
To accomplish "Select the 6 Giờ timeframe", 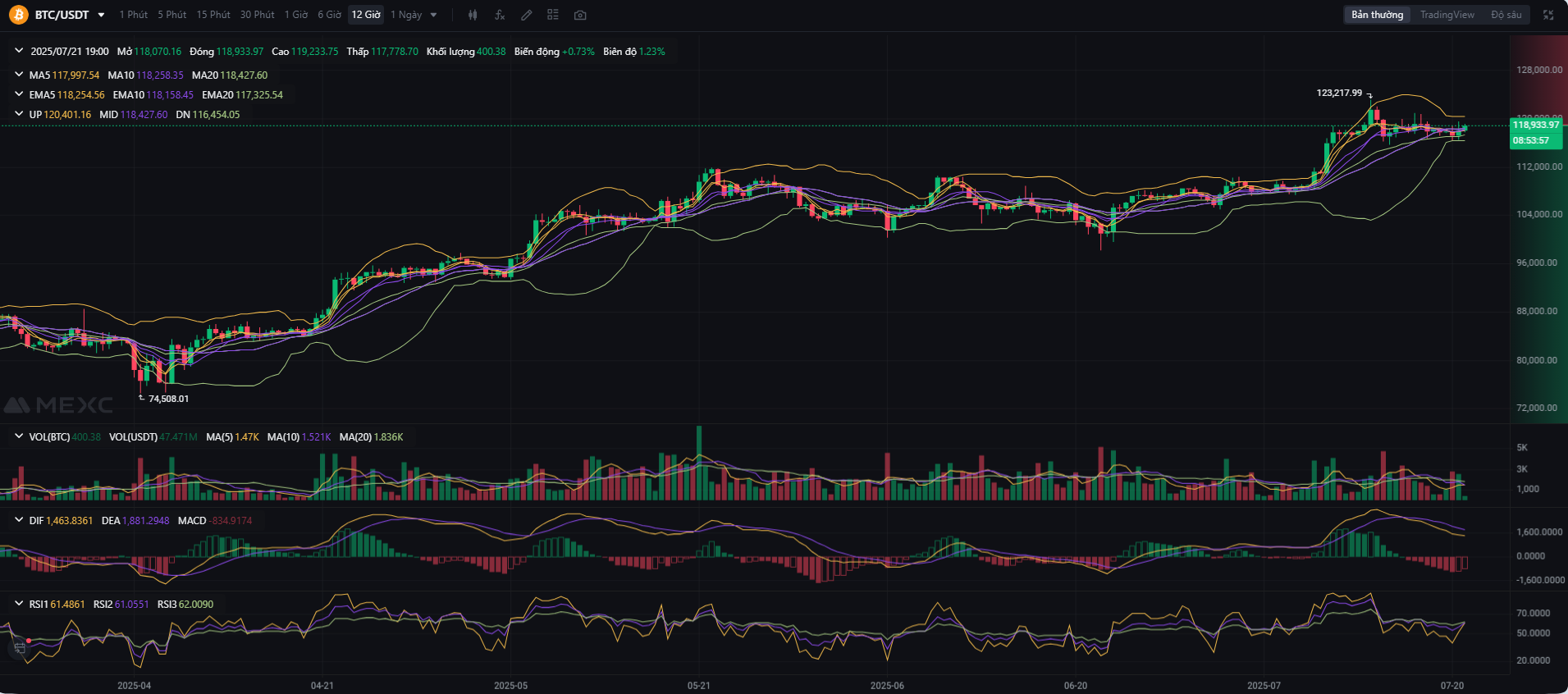I will tap(330, 15).
